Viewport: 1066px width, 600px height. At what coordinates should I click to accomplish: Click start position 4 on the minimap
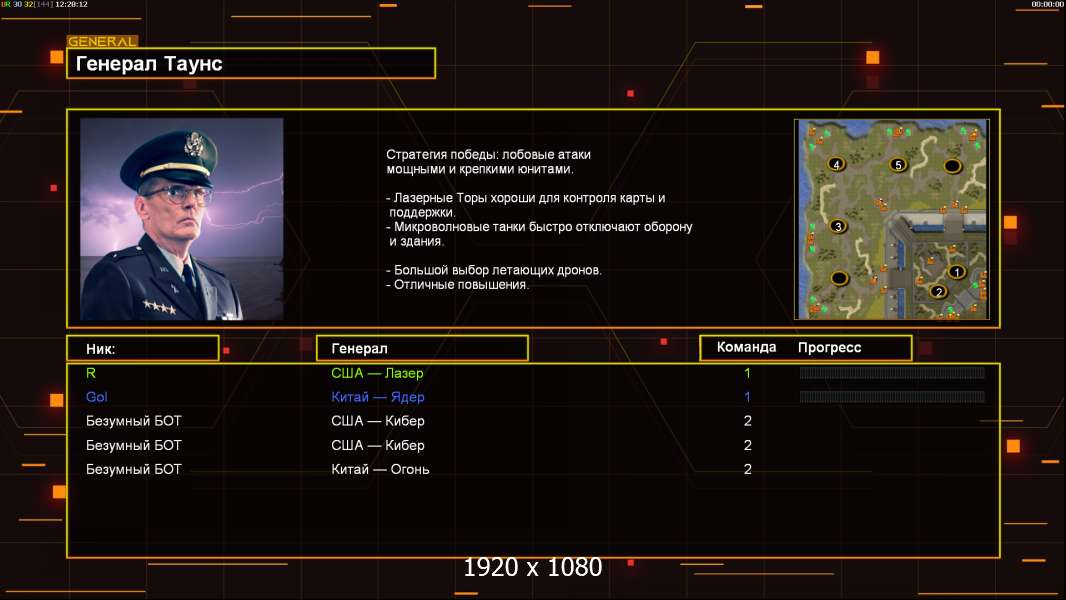tap(836, 164)
